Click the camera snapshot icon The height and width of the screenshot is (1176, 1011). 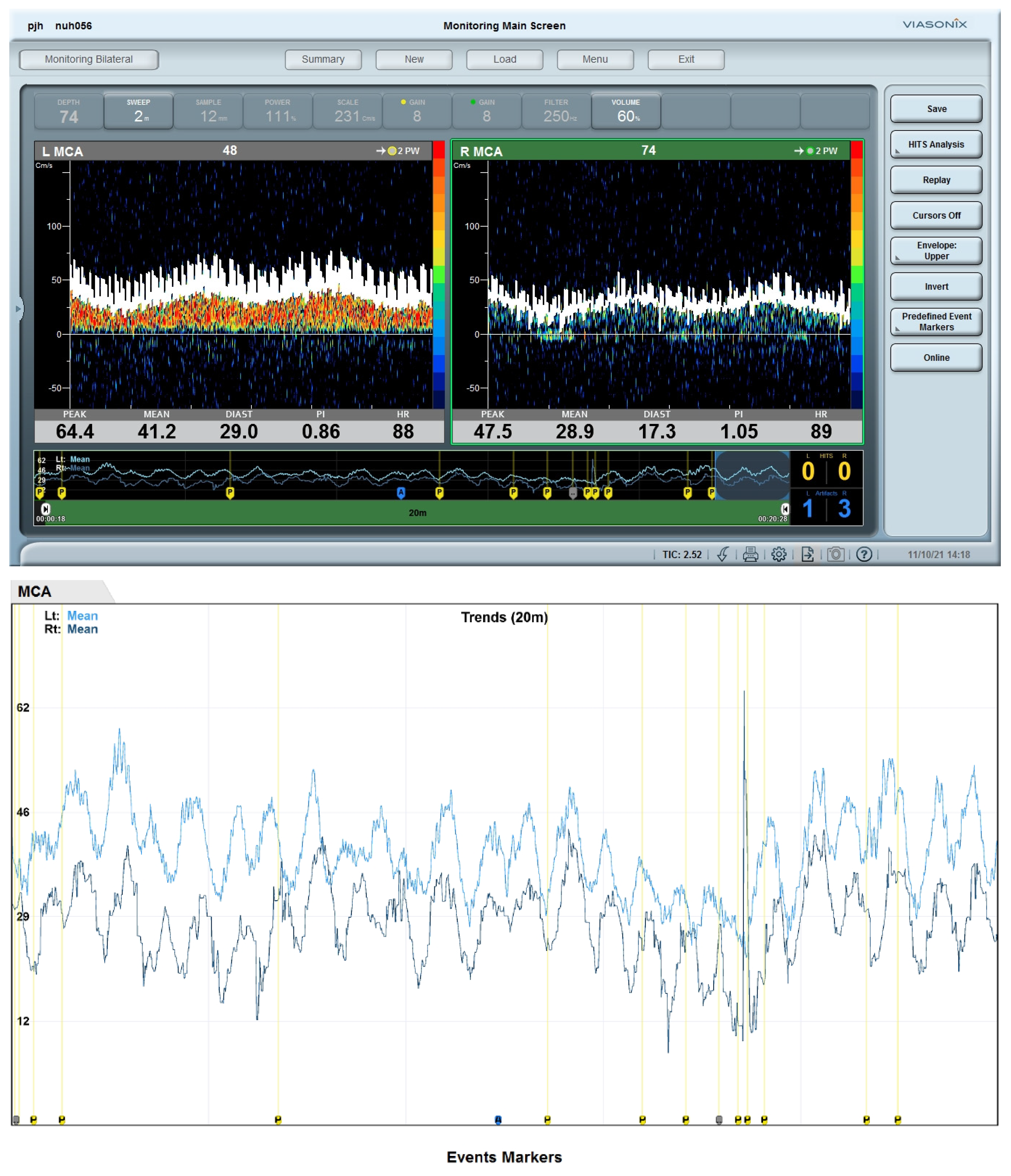click(x=836, y=554)
